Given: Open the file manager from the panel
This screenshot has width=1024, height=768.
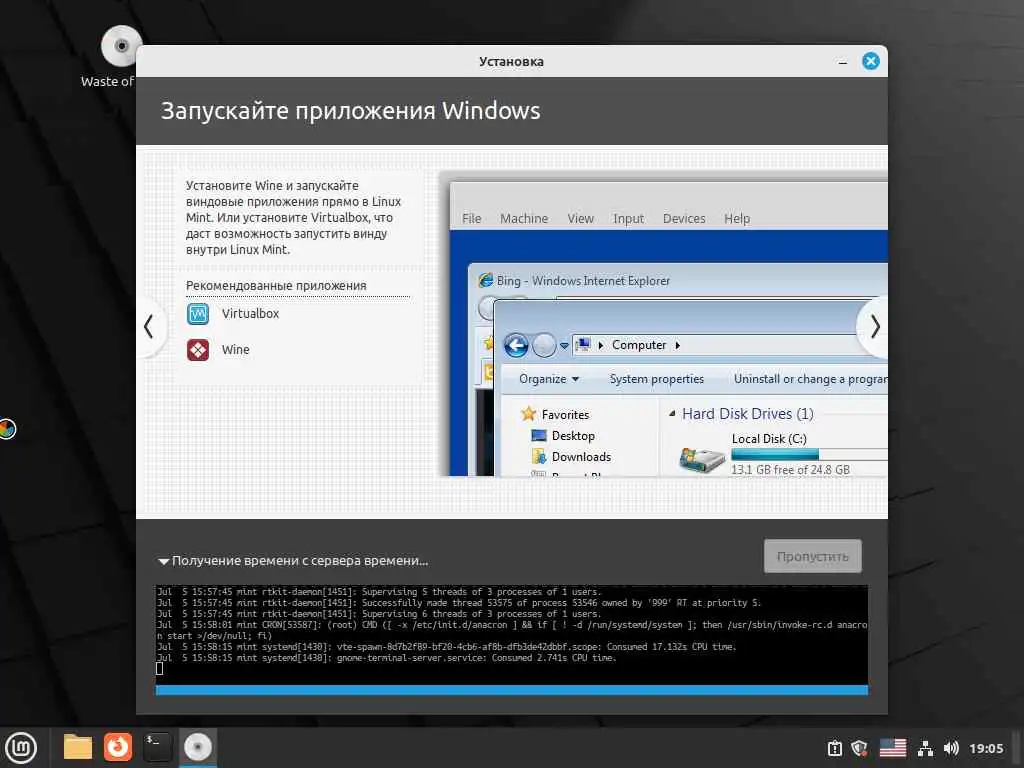Looking at the screenshot, I should (78, 747).
